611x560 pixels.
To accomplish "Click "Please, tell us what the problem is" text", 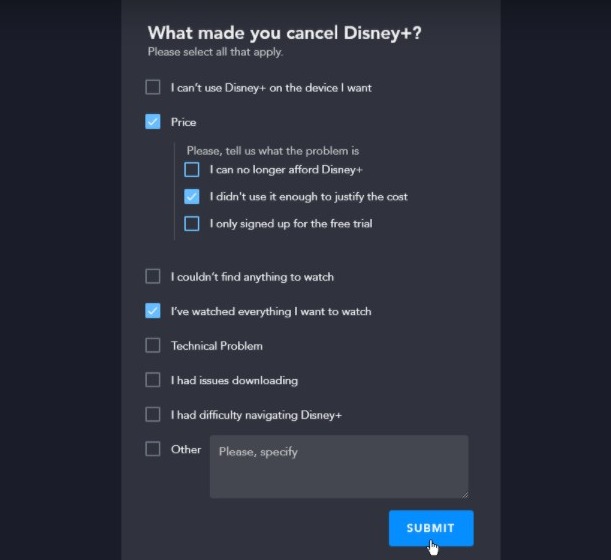I will 272,151.
